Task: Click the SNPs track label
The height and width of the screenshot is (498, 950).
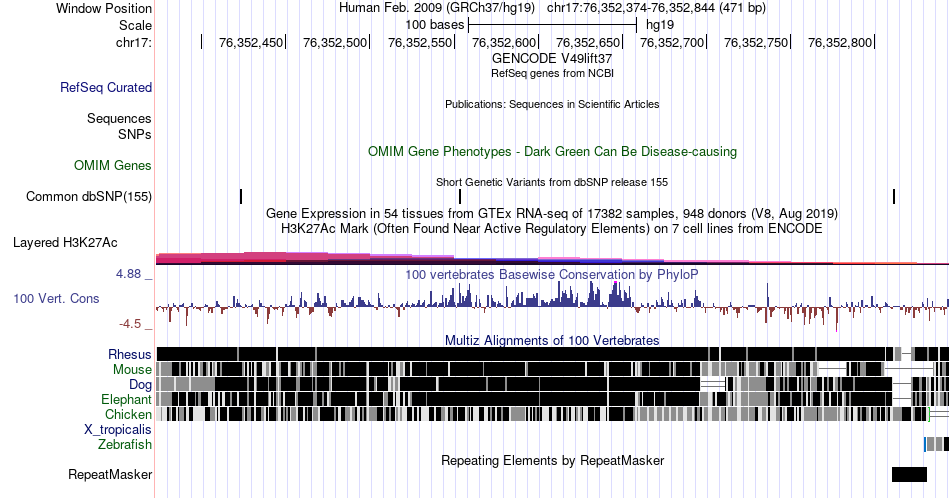Action: [x=135, y=134]
